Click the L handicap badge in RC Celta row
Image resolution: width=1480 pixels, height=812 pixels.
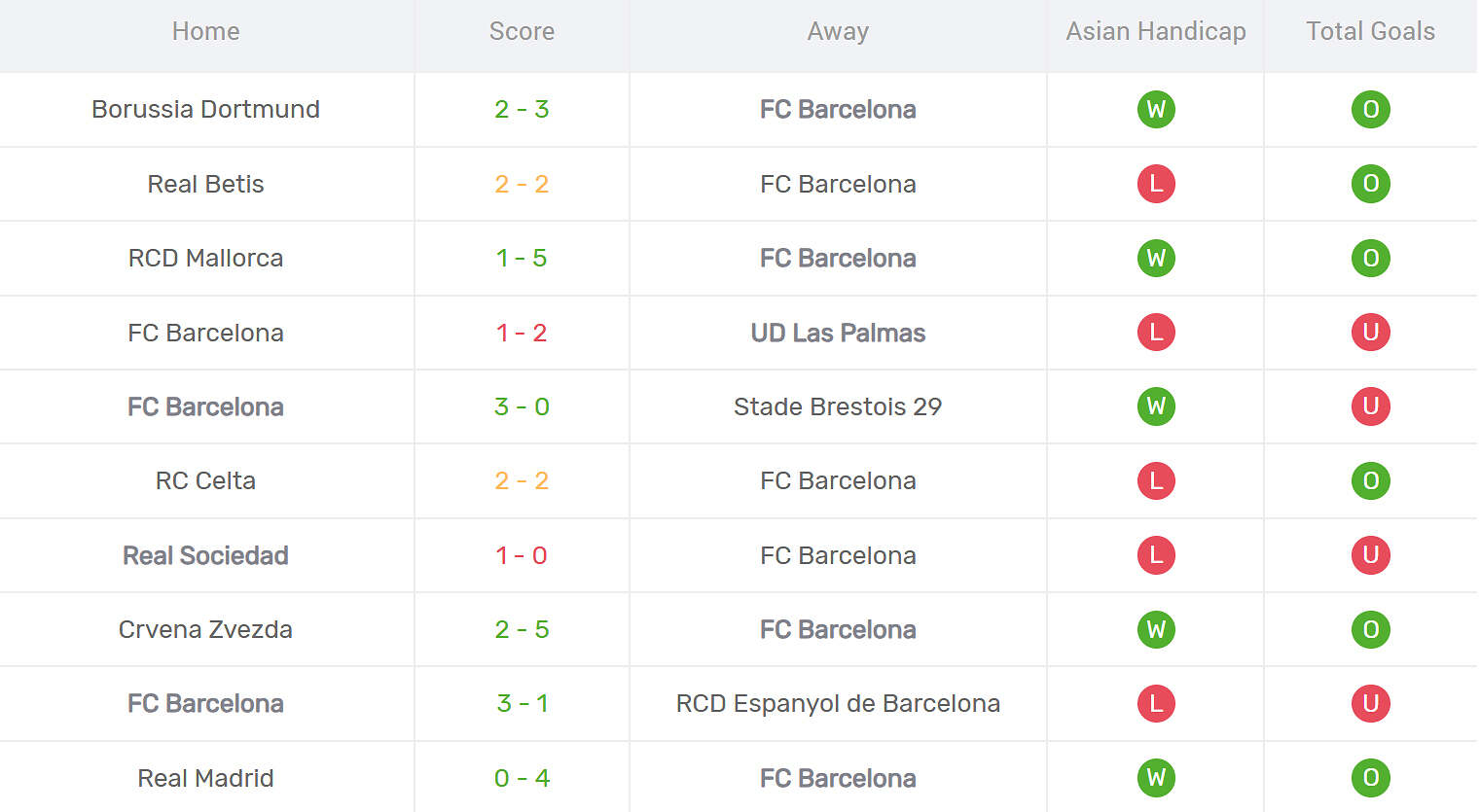[x=1156, y=480]
